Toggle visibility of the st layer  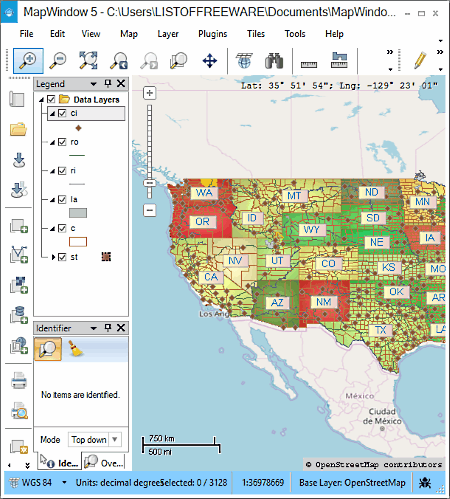pyautogui.click(x=62, y=257)
